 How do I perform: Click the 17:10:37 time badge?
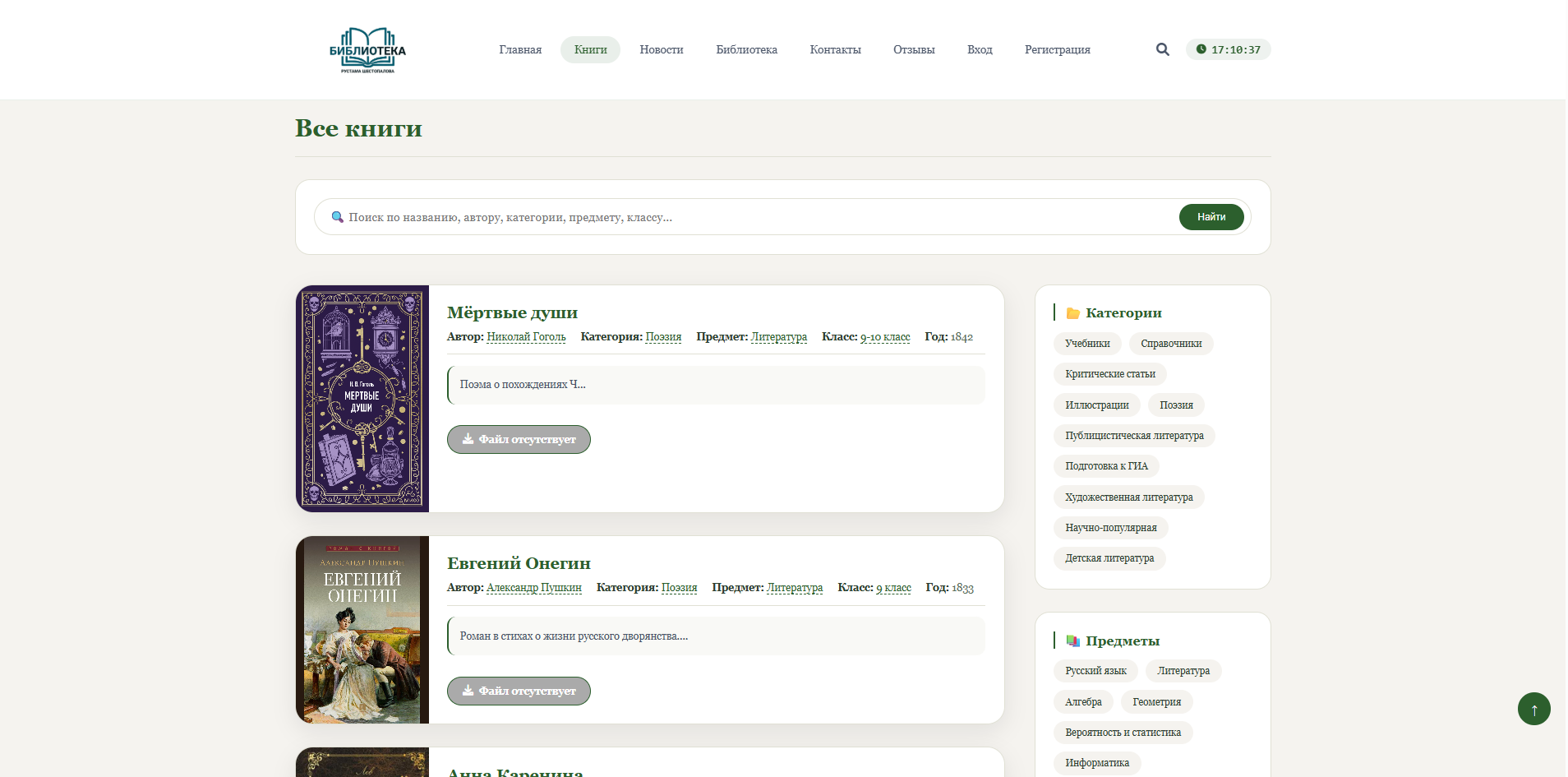pos(1228,49)
